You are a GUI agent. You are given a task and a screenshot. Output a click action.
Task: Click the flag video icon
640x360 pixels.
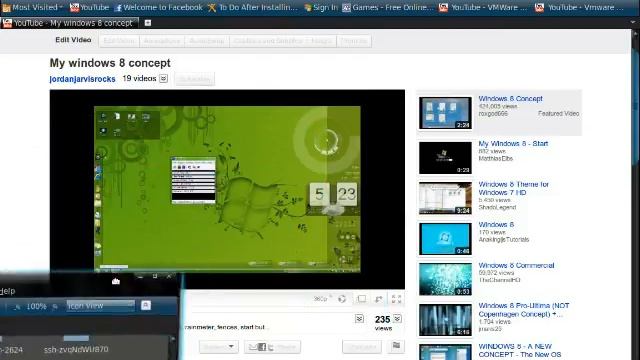point(396,346)
